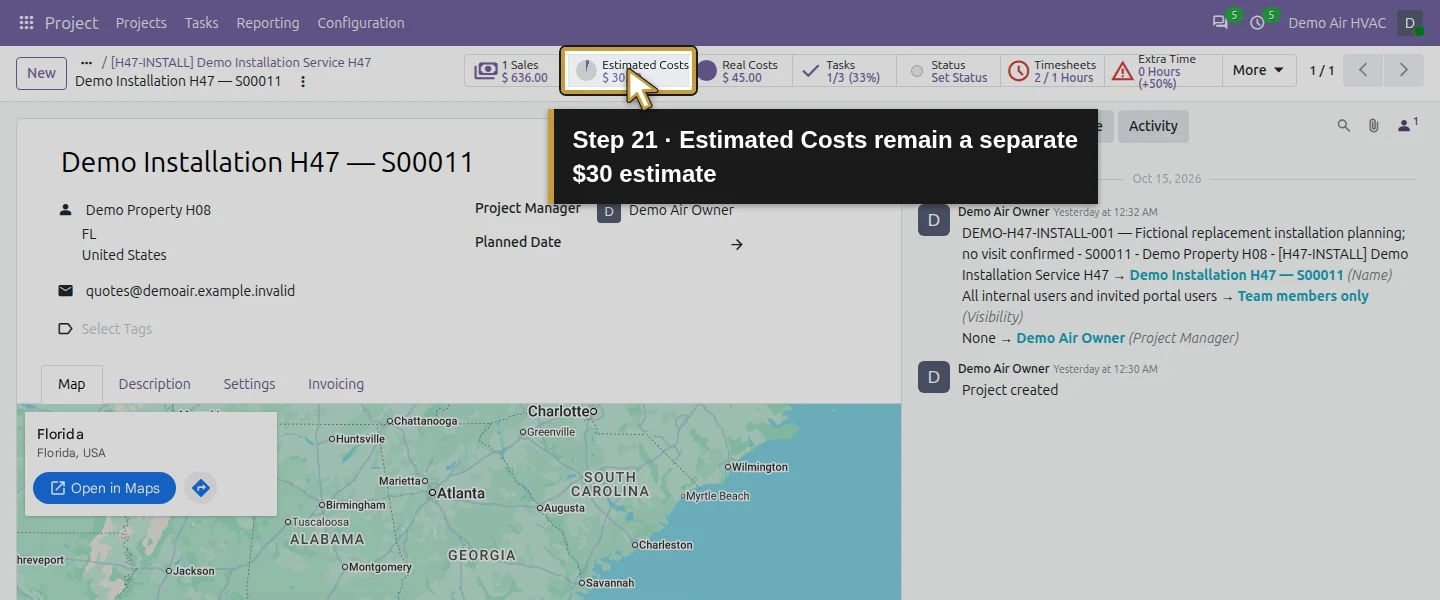Open the conversations messages icon

(x=1220, y=22)
